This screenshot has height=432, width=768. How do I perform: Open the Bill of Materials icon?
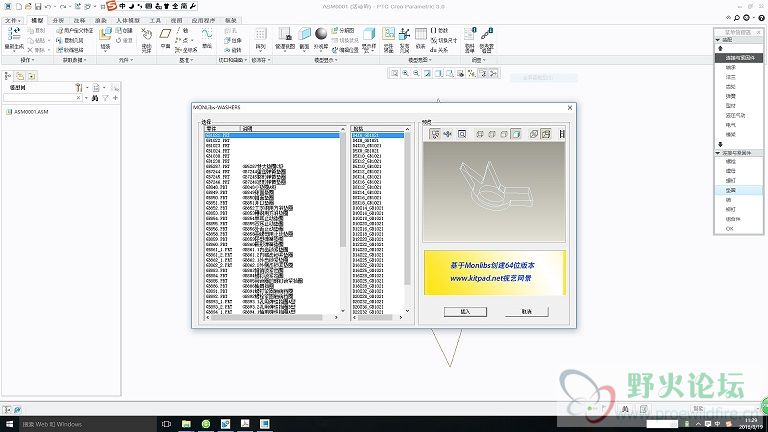[x=470, y=34]
